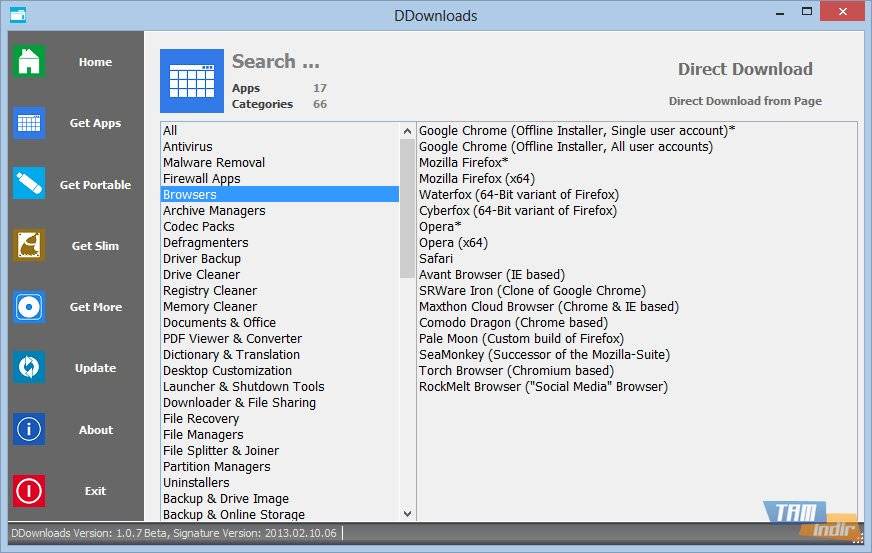Click the red Exit icon
This screenshot has height=553, width=872.
pyautogui.click(x=29, y=491)
